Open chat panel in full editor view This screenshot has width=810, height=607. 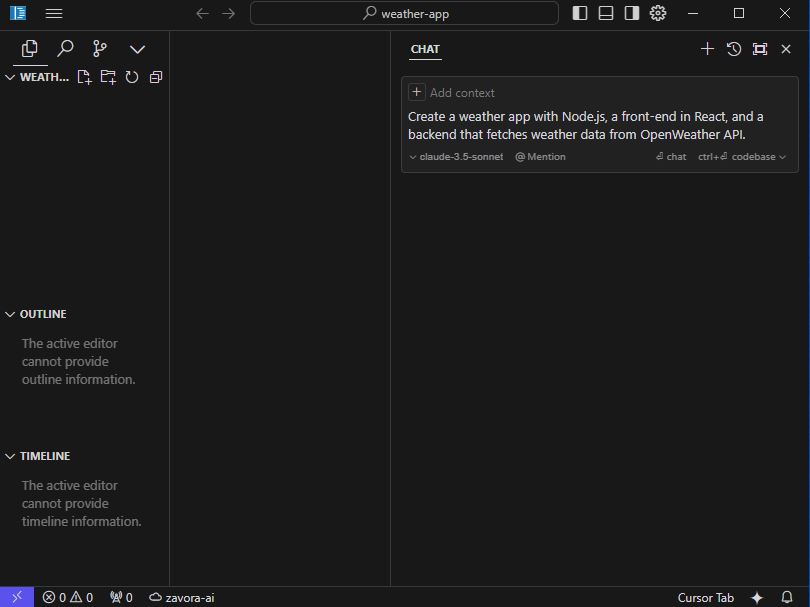tap(760, 49)
